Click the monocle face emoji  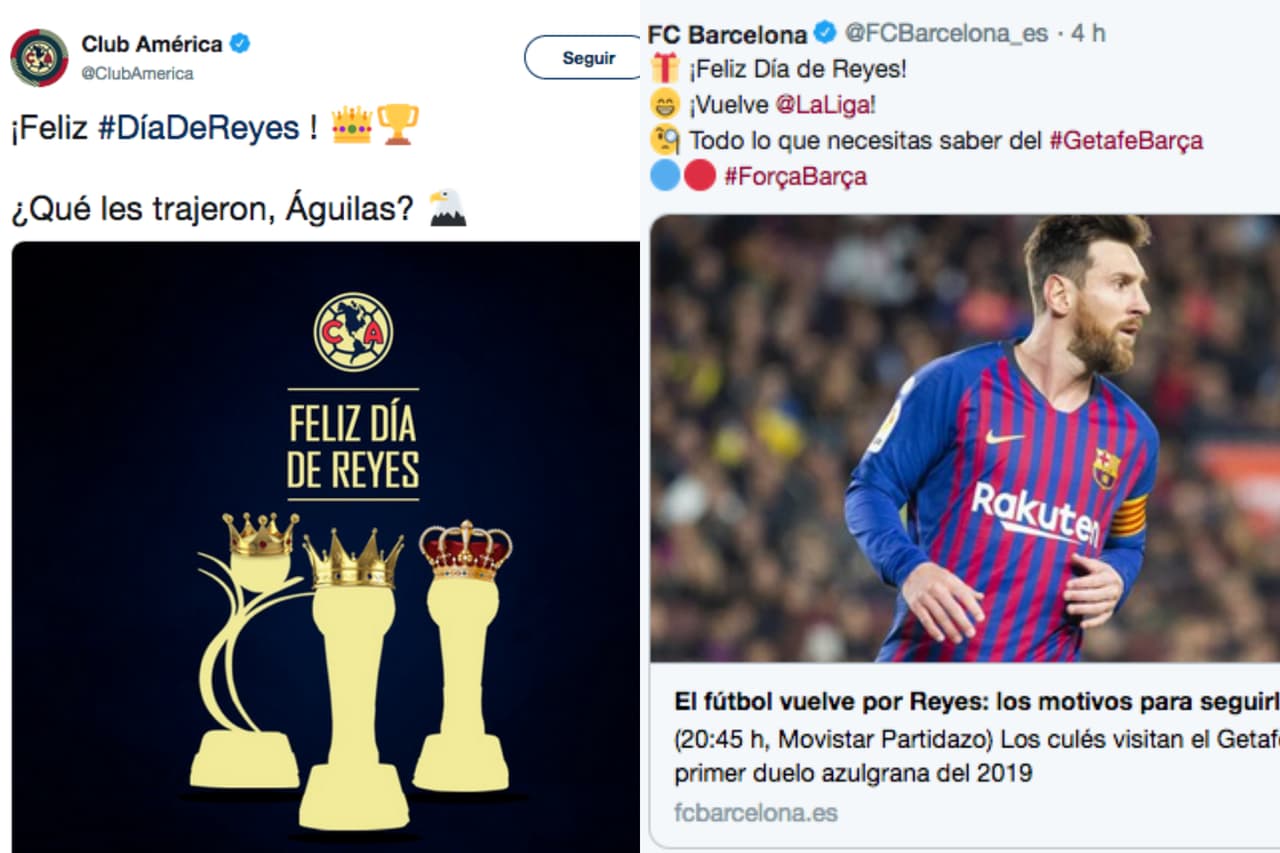coord(664,140)
